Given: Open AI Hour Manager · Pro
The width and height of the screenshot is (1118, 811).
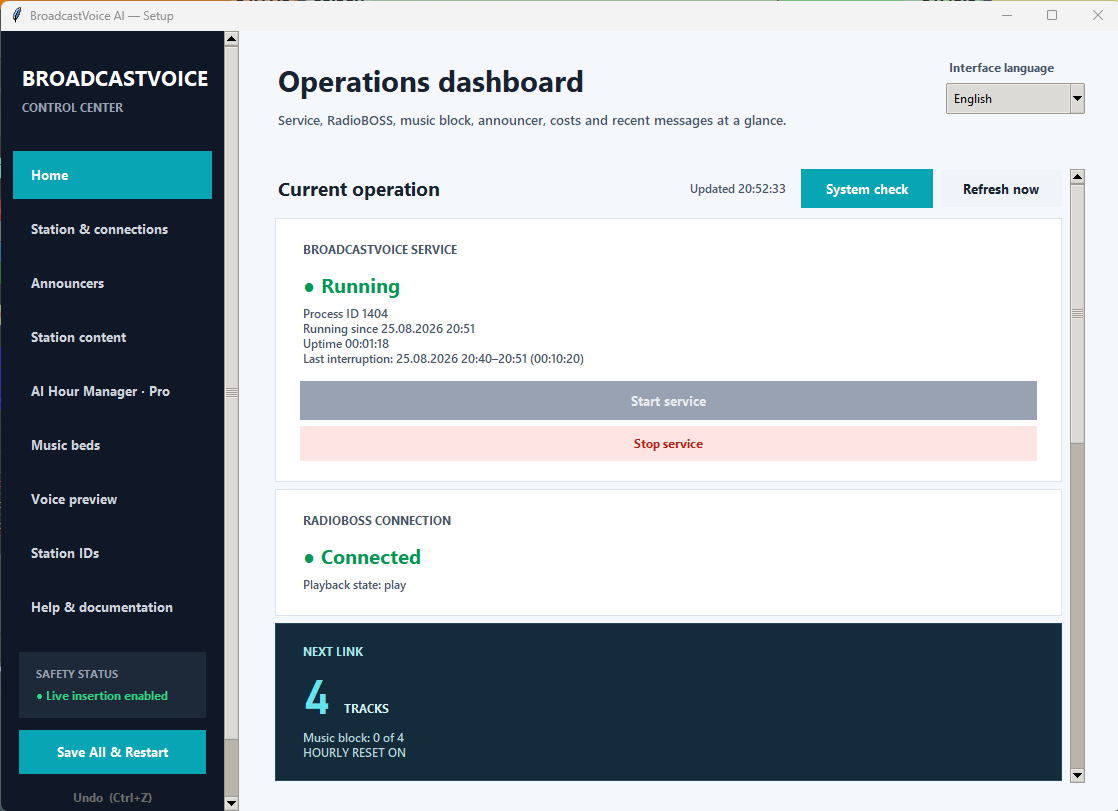Looking at the screenshot, I should coord(112,391).
